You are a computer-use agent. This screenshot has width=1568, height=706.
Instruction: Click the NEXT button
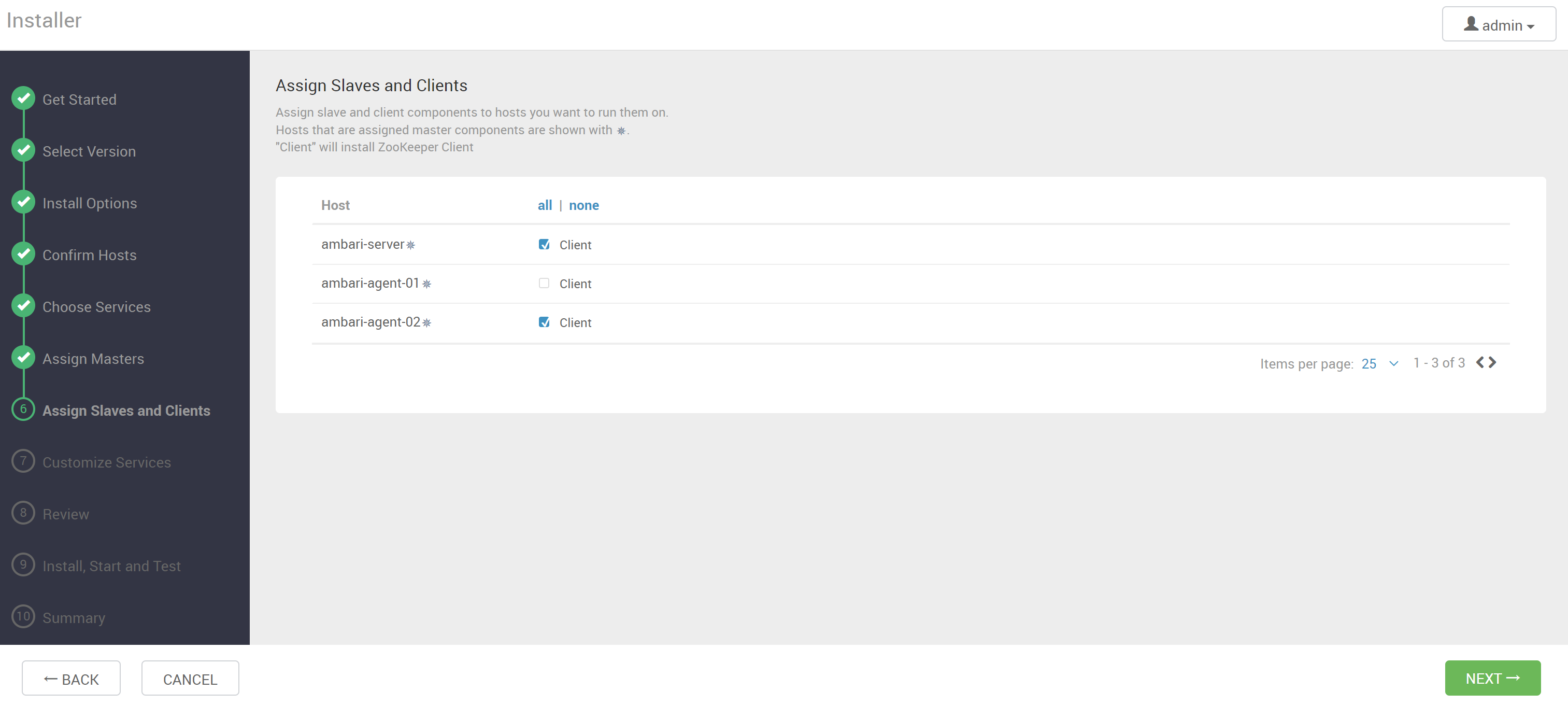[1493, 678]
